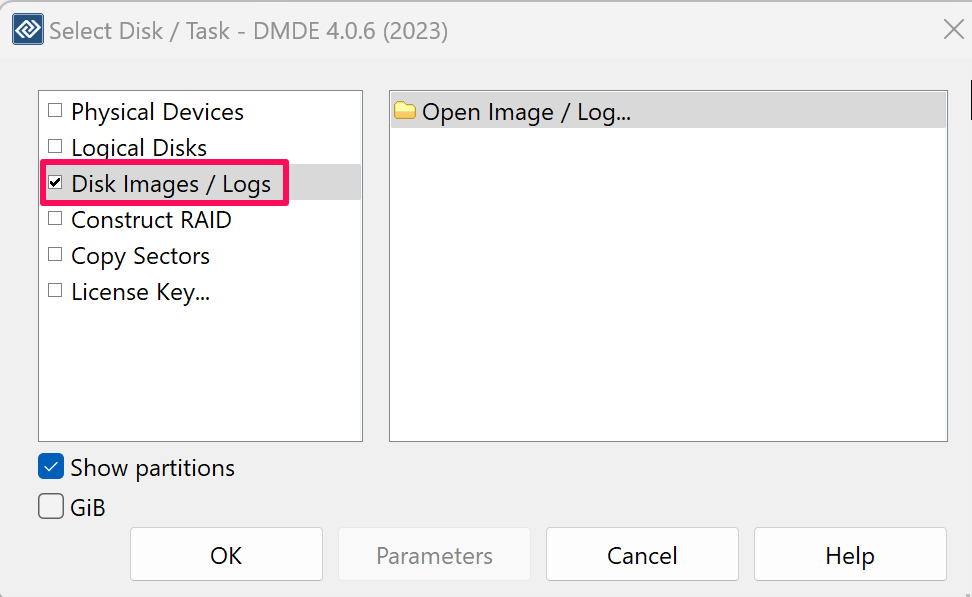Screen dimensions: 972x597
Task: Enable the GiB units checkbox
Action: coord(51,507)
